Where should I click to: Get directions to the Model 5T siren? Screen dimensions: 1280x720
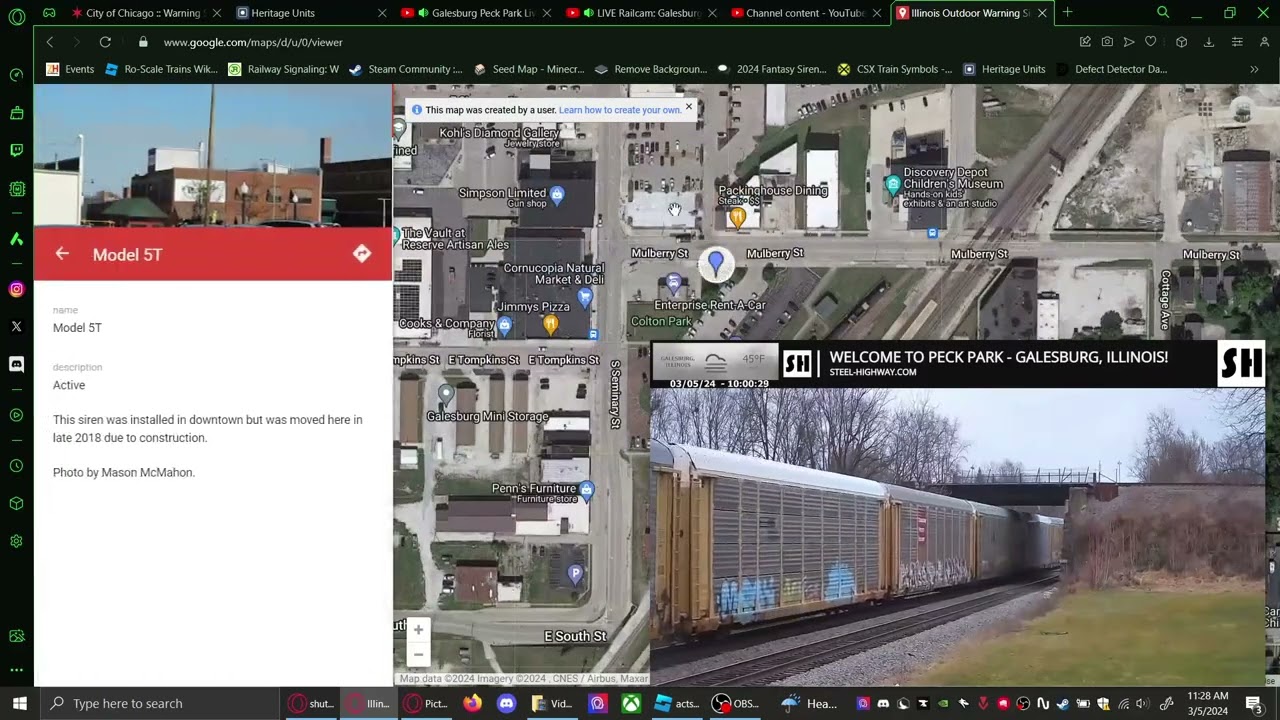click(x=362, y=254)
